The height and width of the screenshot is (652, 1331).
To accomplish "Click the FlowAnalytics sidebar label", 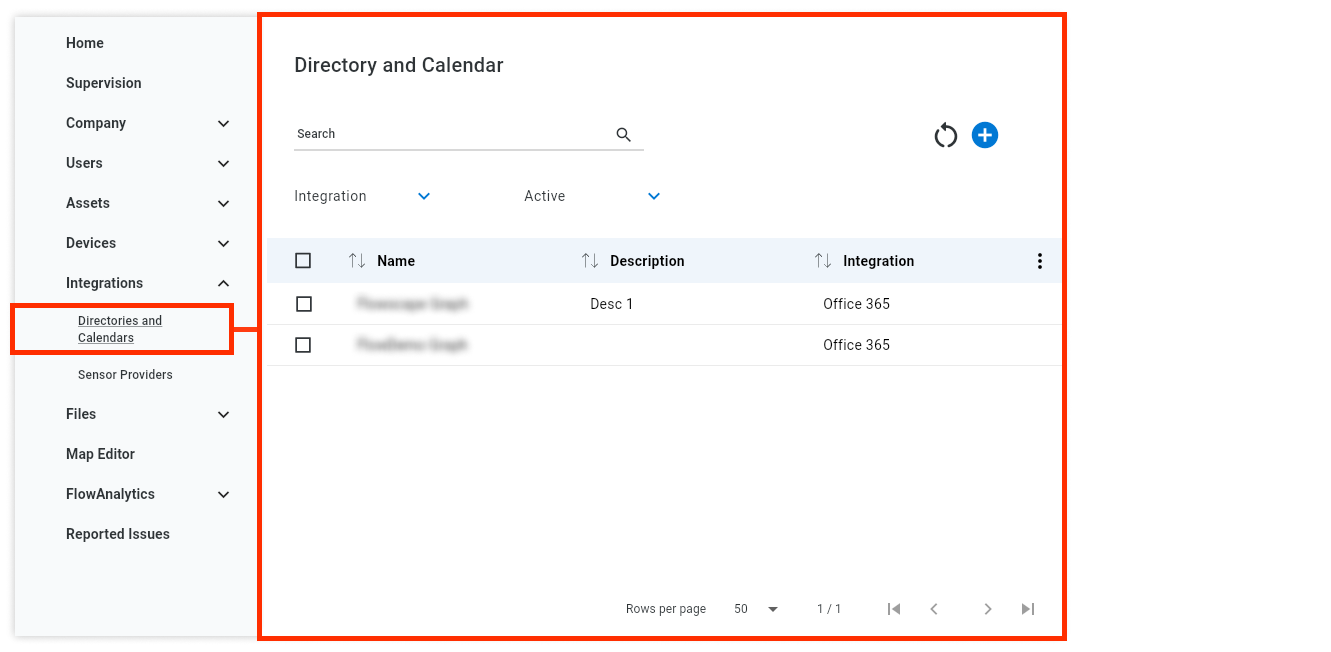I will (110, 494).
